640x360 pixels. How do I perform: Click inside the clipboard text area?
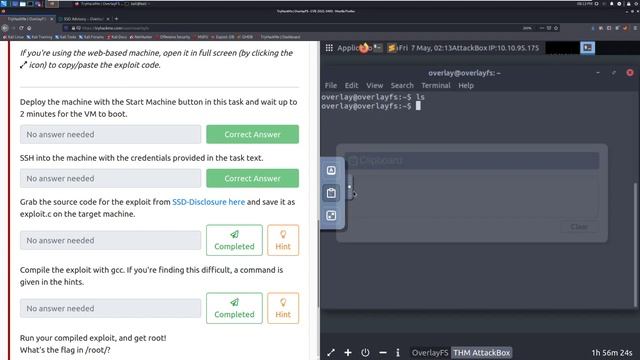(x=472, y=197)
